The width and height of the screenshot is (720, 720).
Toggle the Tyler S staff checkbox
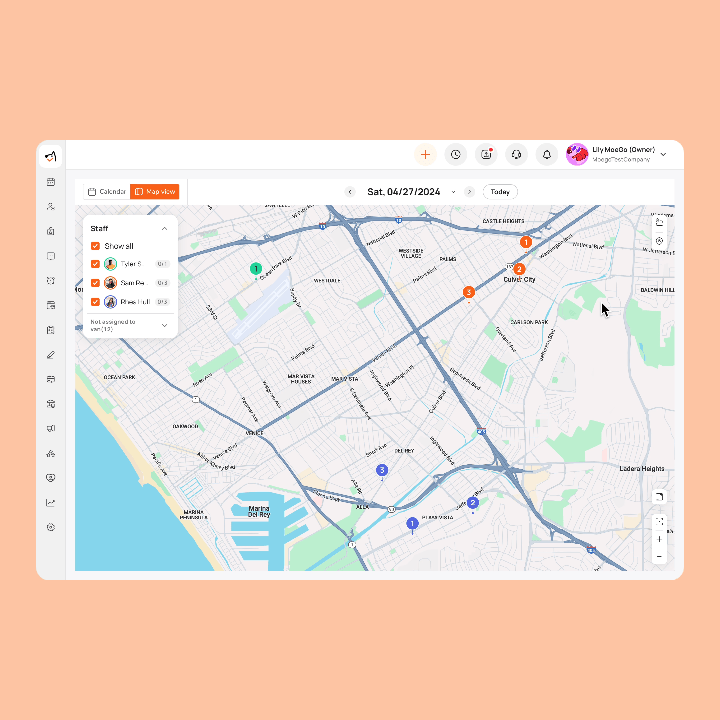[95, 264]
